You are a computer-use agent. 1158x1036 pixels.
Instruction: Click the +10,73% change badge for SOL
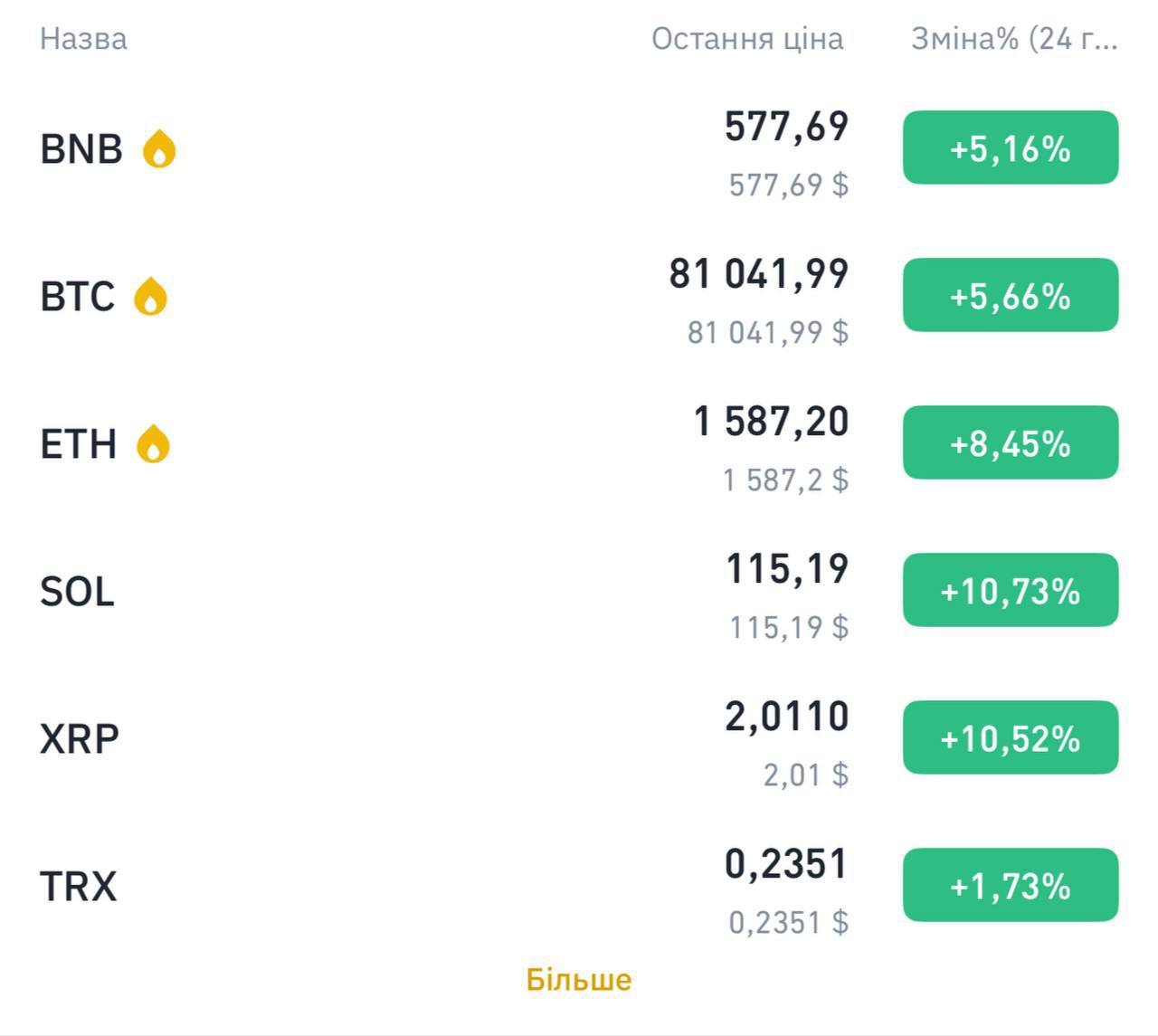(x=1011, y=591)
